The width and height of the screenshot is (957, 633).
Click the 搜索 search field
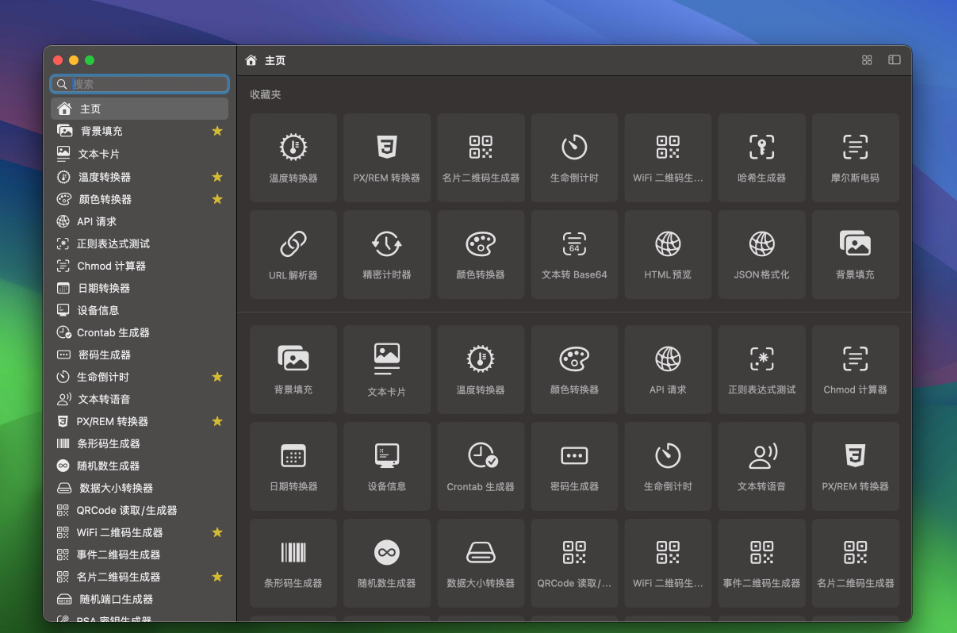click(139, 85)
